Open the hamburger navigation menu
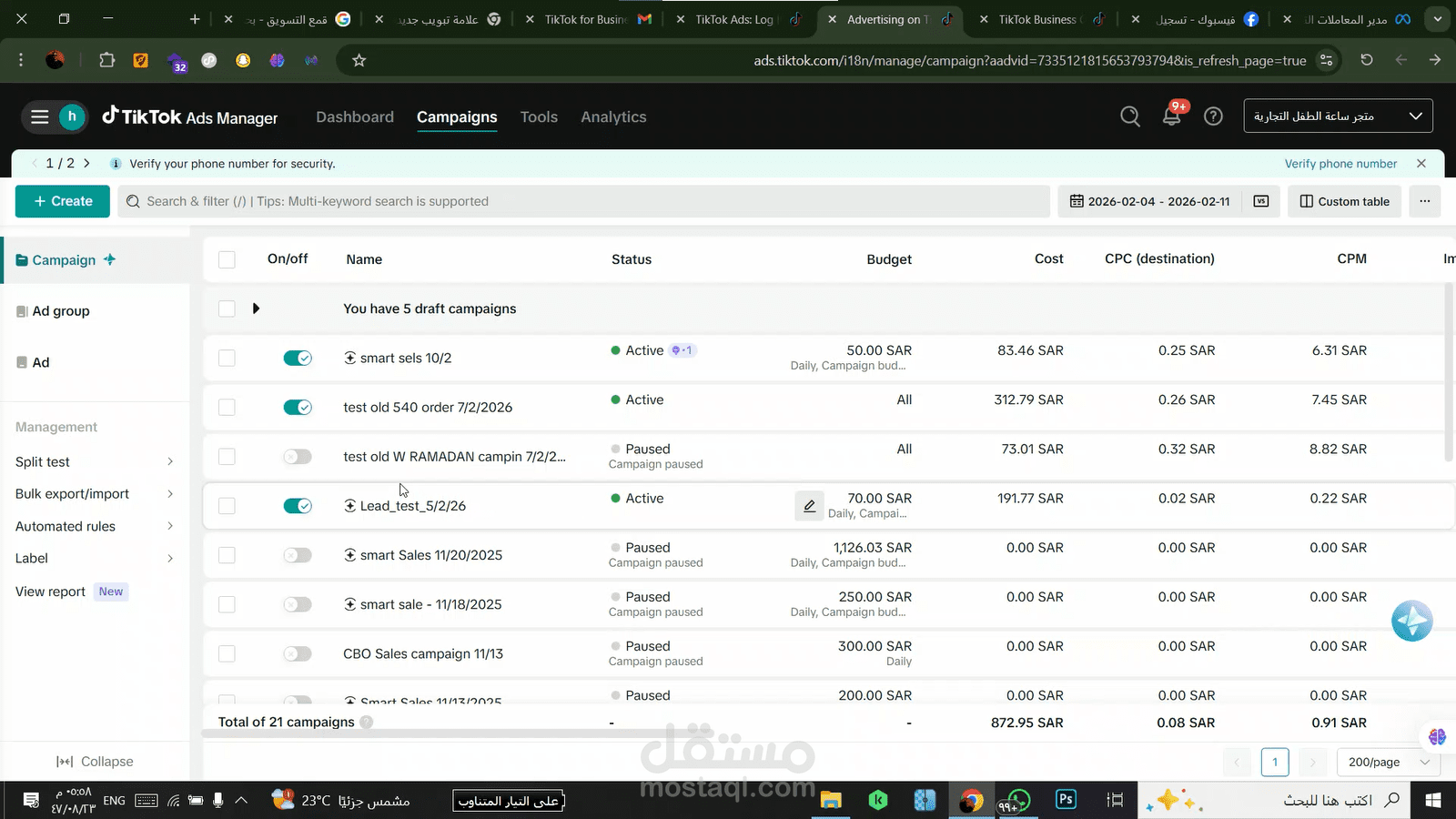Screen dimensions: 1456x819 tap(39, 116)
